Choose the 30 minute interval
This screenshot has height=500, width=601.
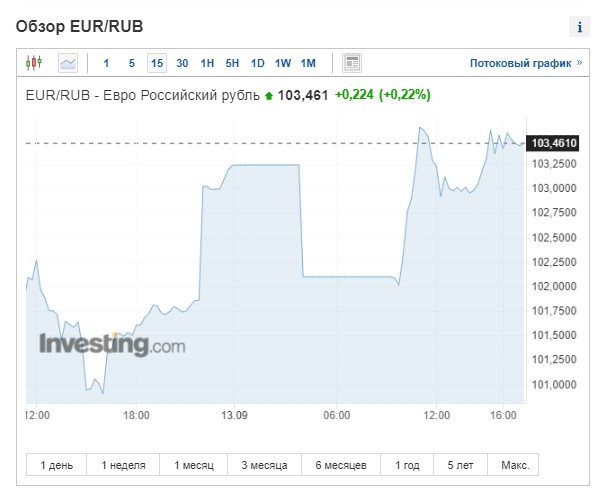[x=182, y=63]
